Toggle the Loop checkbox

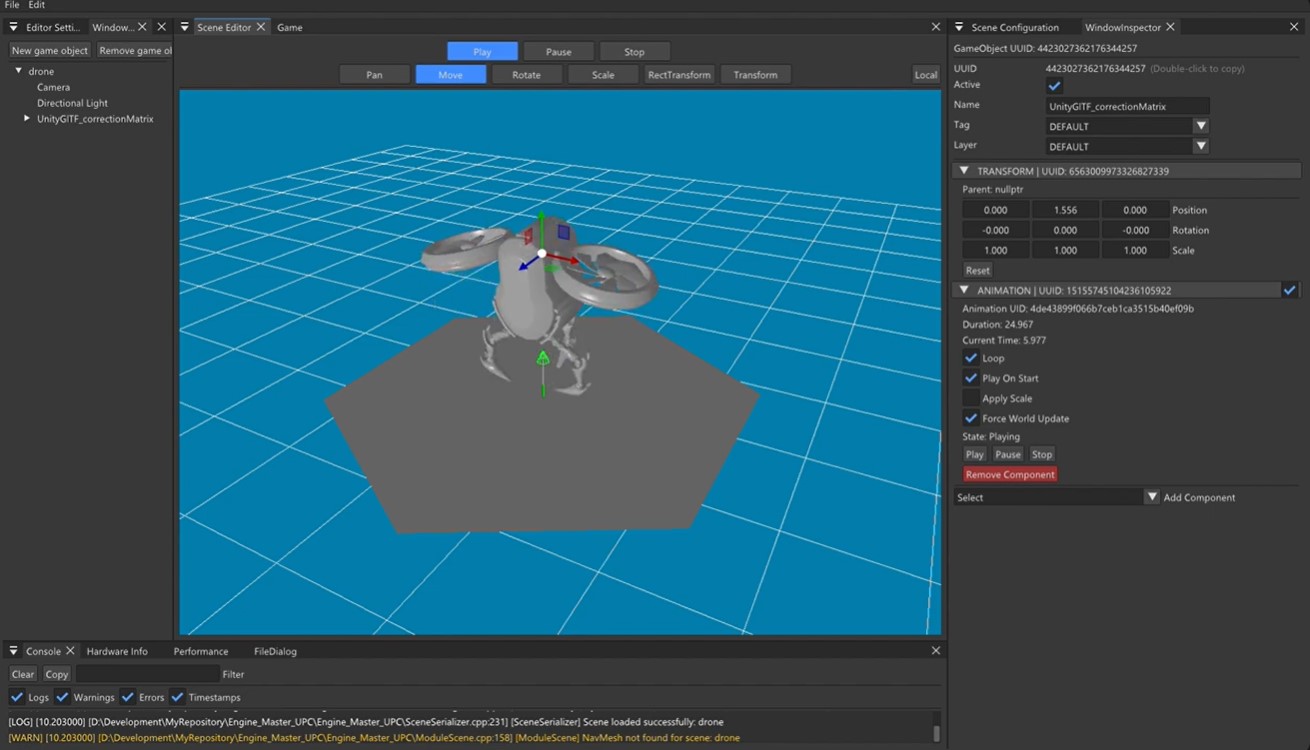(970, 358)
